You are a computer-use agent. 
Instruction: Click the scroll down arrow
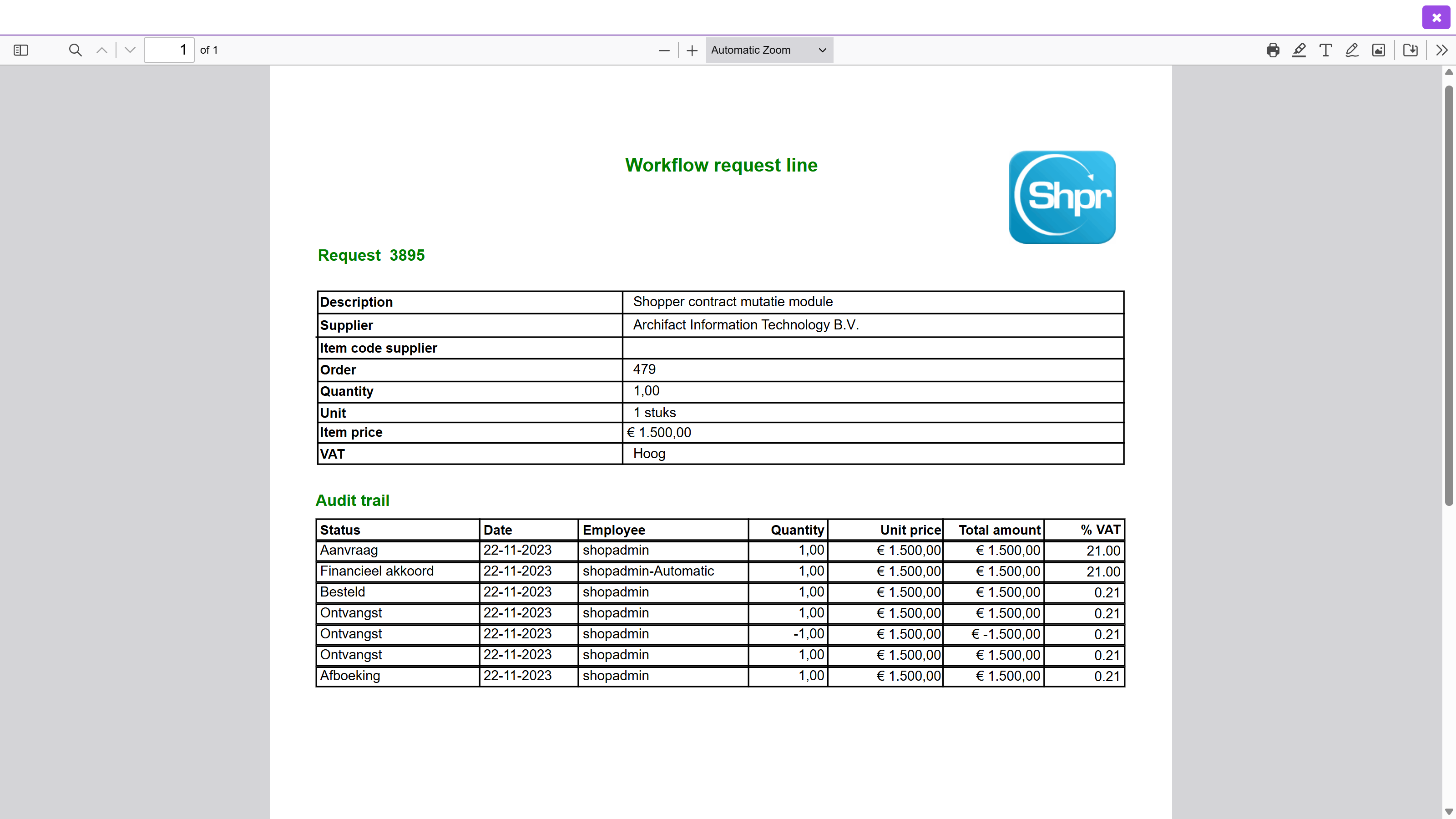tap(1449, 812)
